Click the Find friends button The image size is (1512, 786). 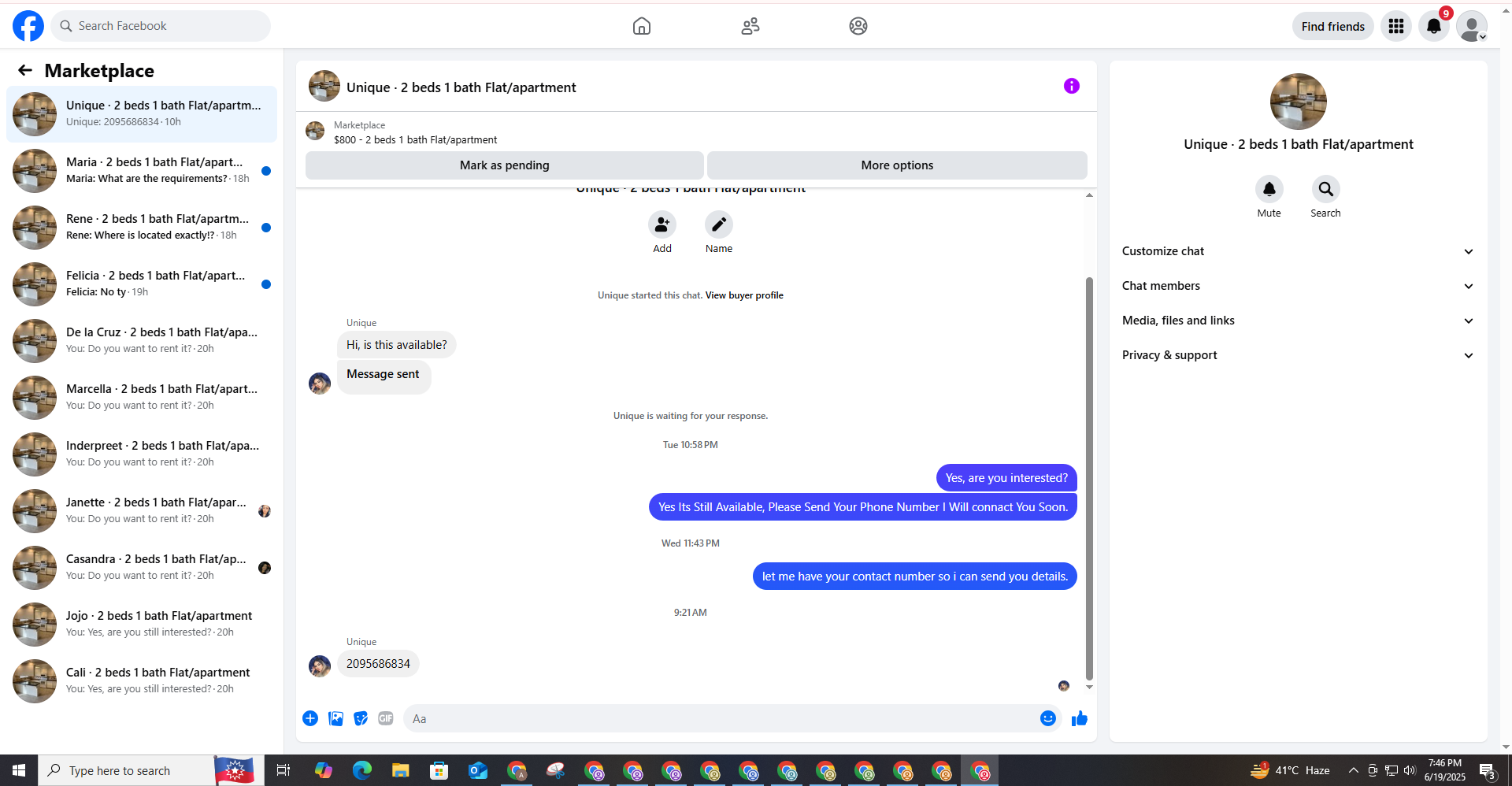(x=1333, y=26)
